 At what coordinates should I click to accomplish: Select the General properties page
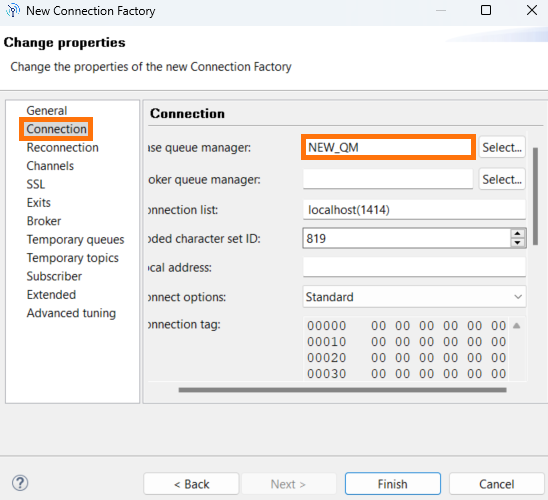tap(46, 110)
